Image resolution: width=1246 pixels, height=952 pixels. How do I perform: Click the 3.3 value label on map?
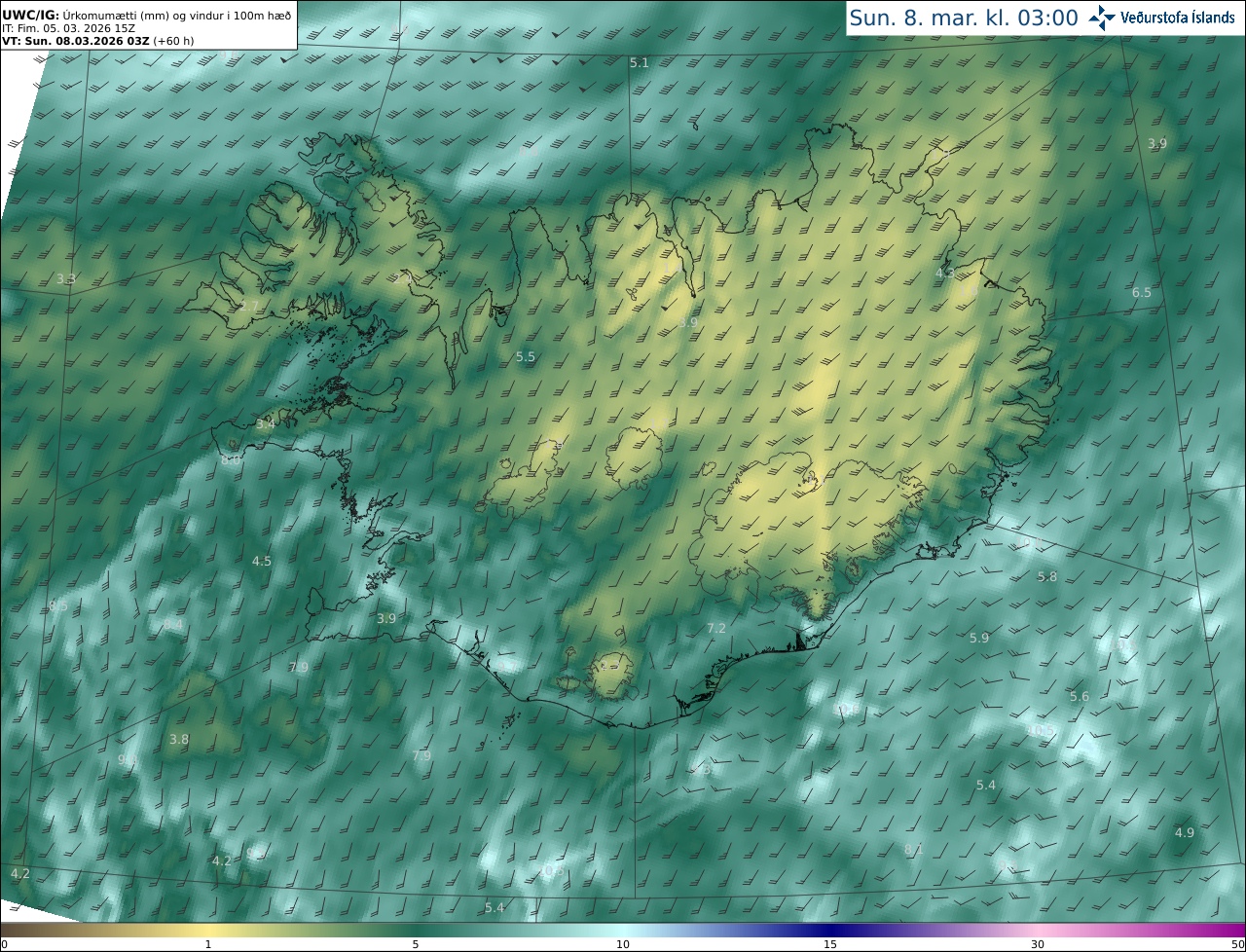[65, 279]
